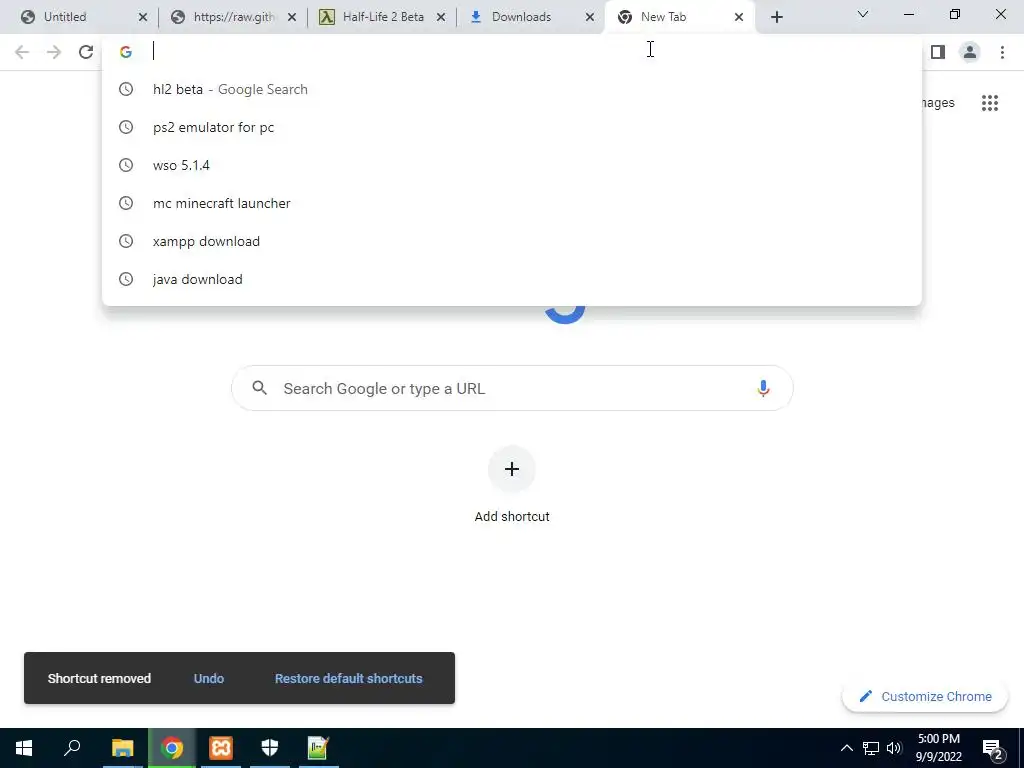Open Chrome's three-dot menu
Viewport: 1024px width, 768px height.
1002,52
